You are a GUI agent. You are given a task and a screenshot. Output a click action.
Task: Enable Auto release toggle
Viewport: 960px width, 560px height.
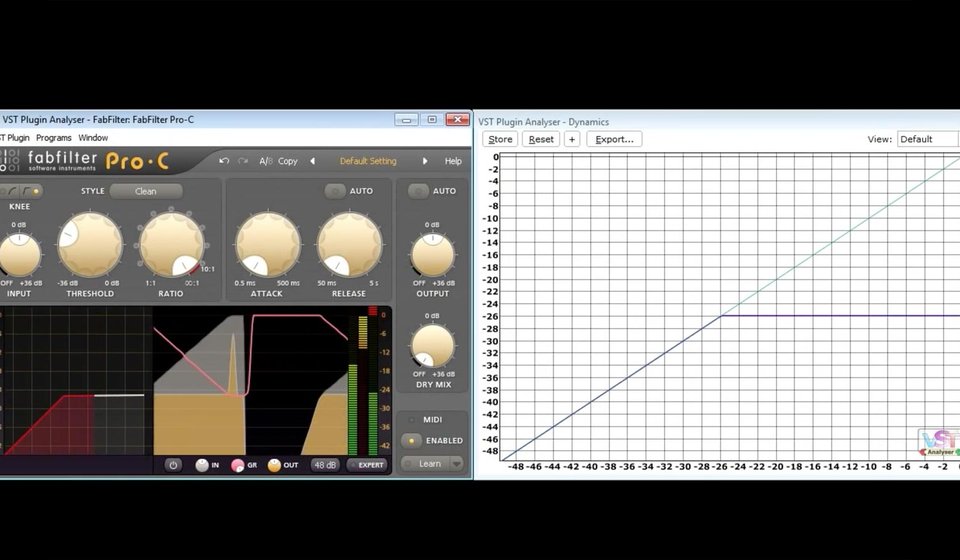coord(335,191)
